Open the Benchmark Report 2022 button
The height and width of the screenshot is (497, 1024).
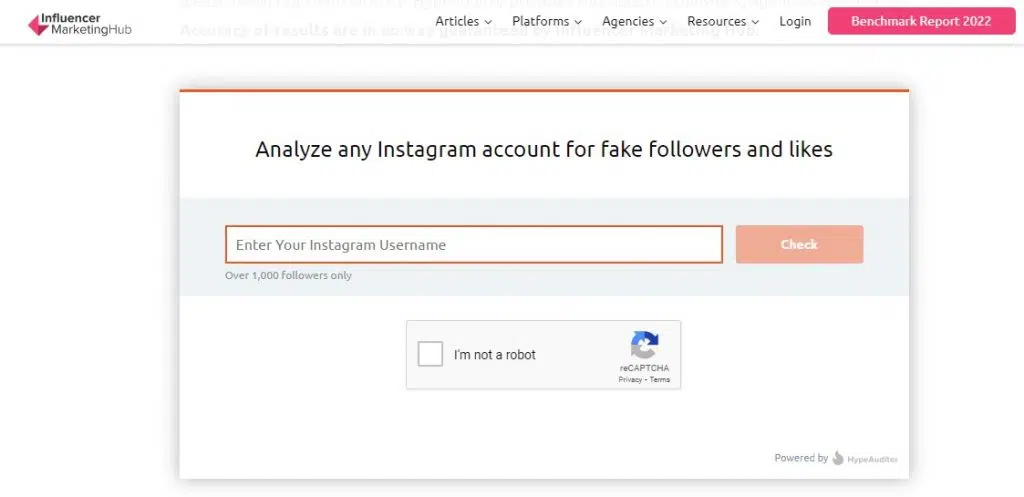(x=921, y=21)
